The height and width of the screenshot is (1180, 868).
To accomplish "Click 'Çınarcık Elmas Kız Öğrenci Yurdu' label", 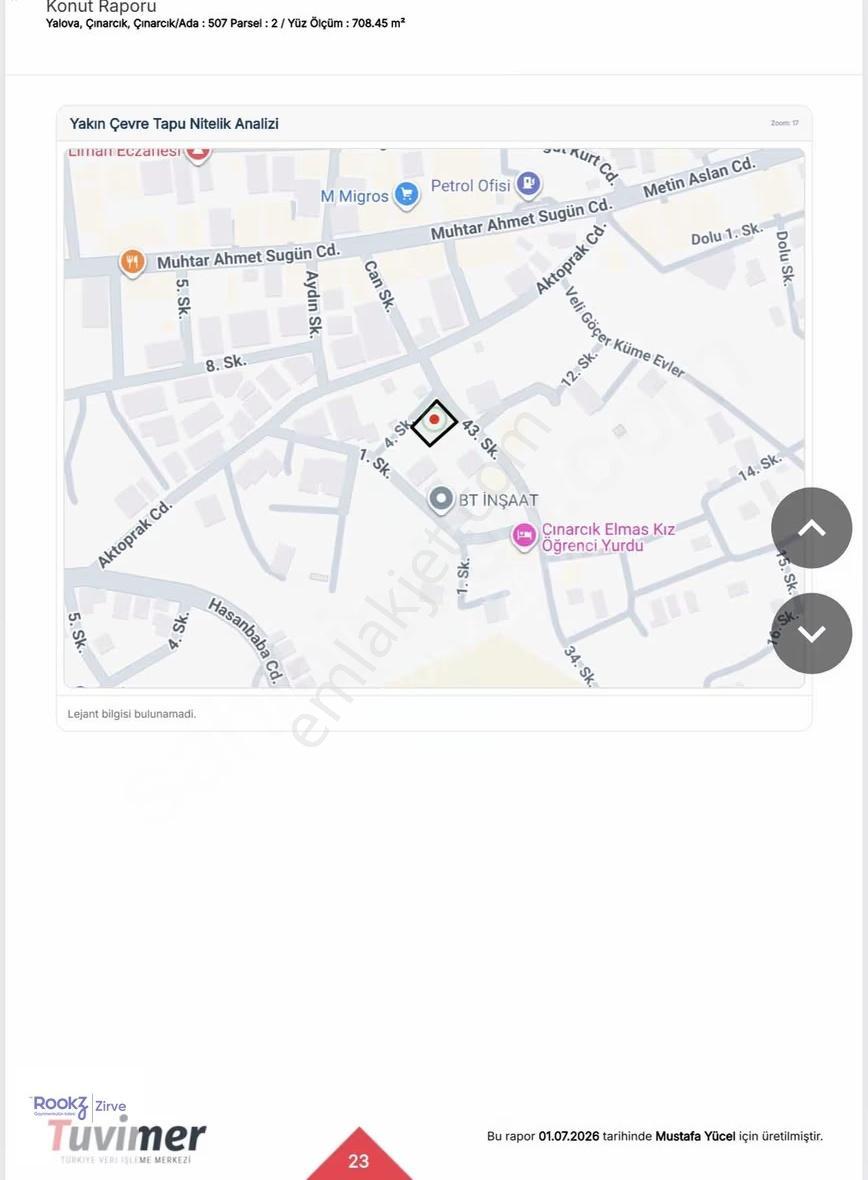I will tap(608, 537).
